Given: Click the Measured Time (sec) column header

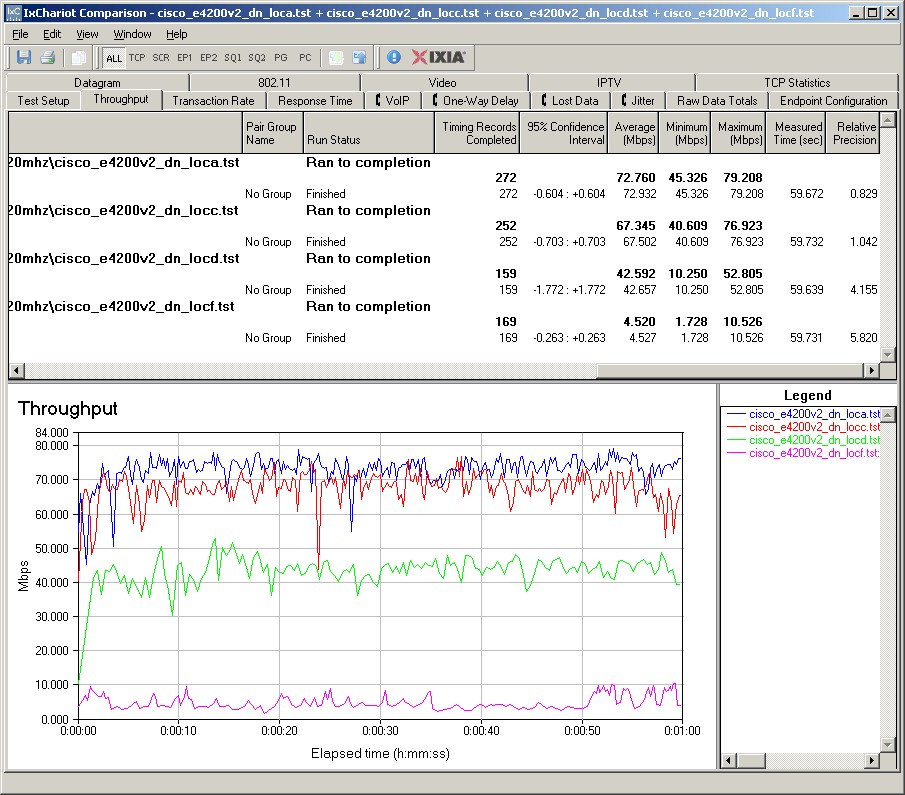Looking at the screenshot, I should point(796,133).
